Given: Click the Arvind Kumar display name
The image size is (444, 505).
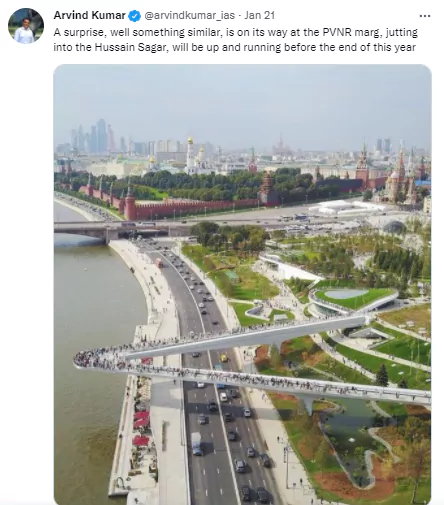Looking at the screenshot, I should tap(90, 15).
